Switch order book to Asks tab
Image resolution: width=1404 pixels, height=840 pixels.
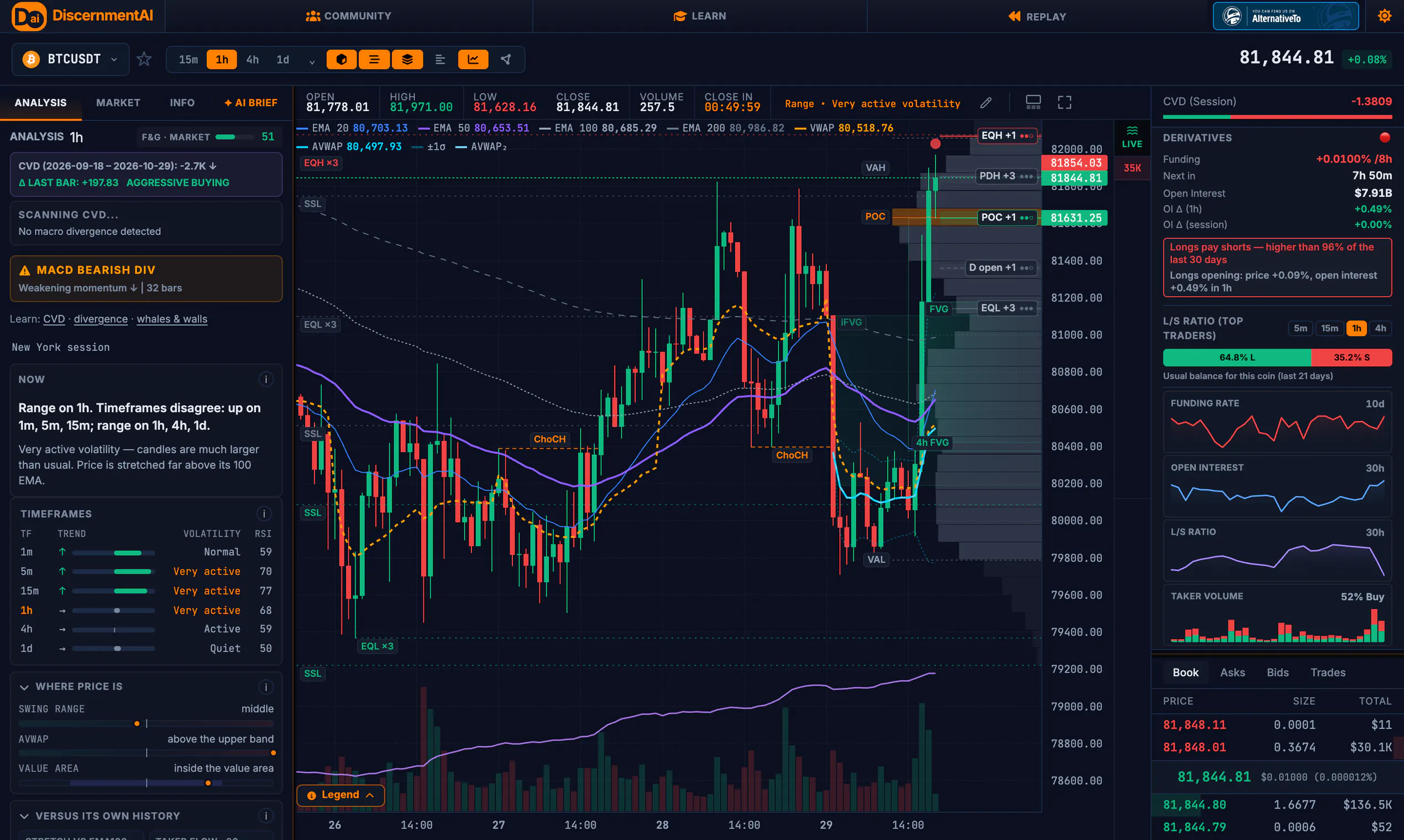(1233, 673)
